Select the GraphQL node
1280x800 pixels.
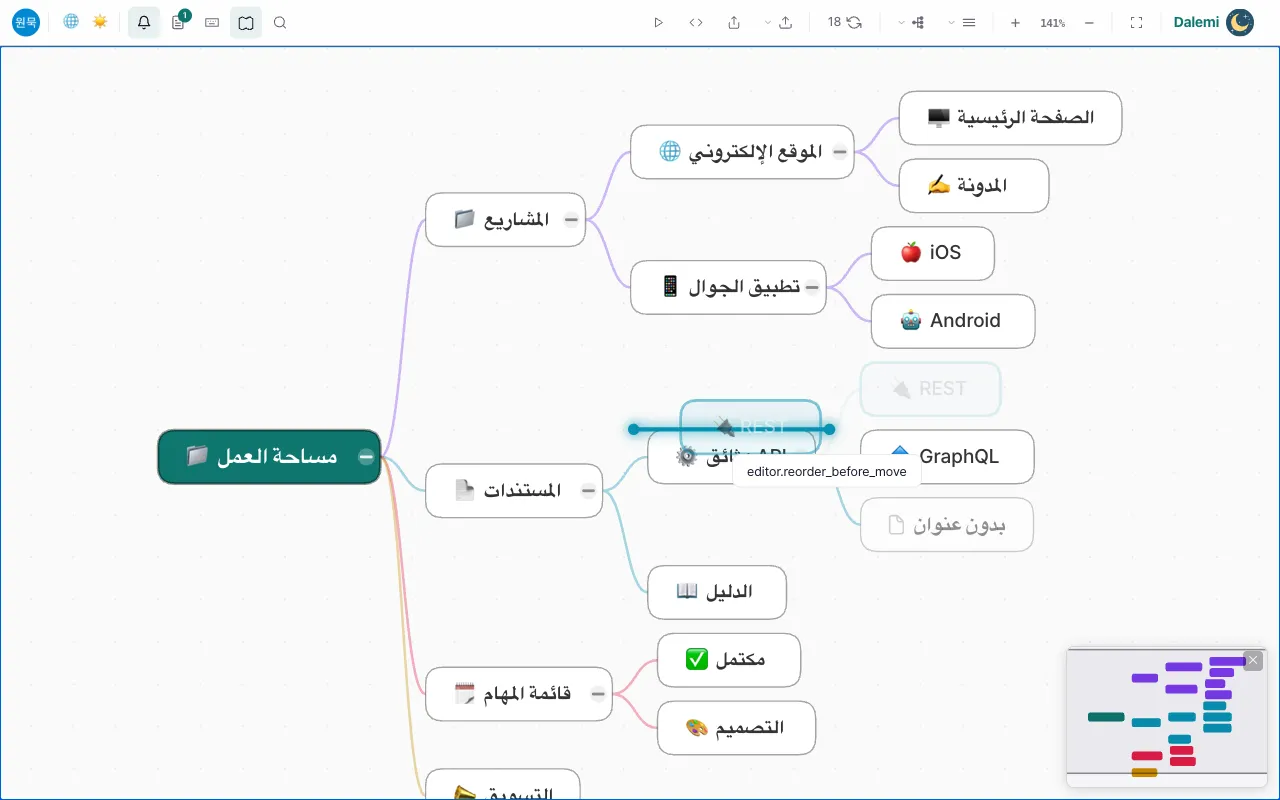click(x=947, y=457)
